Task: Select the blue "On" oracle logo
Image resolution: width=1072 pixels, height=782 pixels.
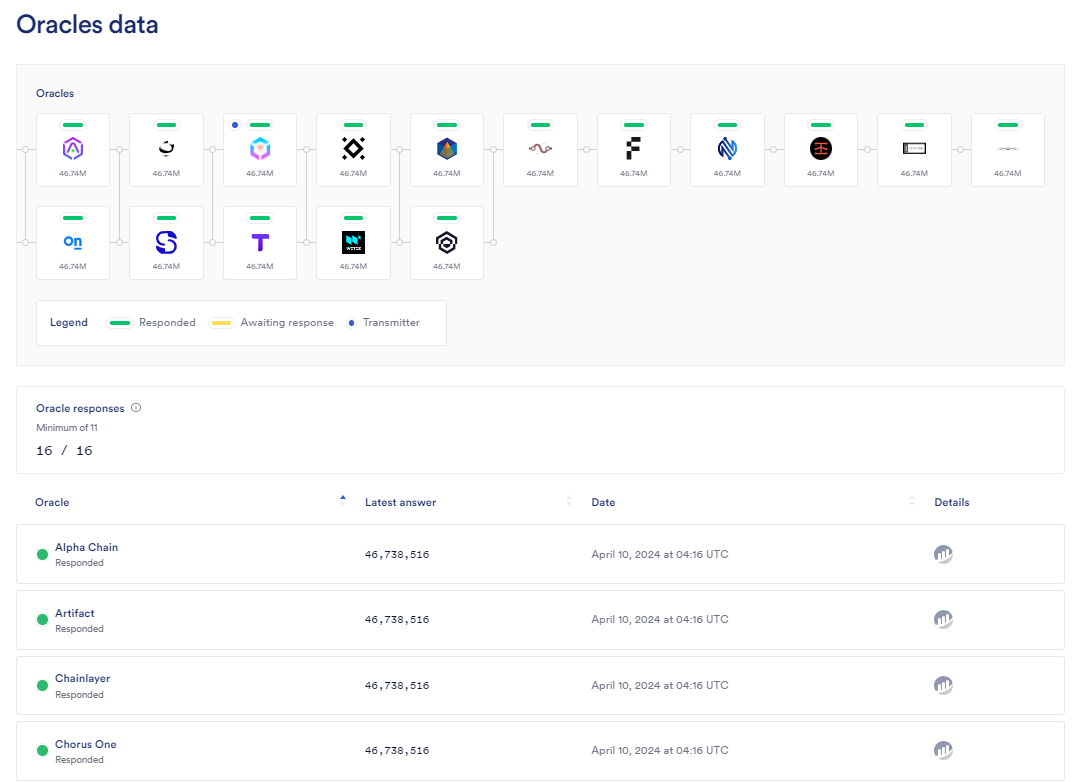Action: coord(73,242)
